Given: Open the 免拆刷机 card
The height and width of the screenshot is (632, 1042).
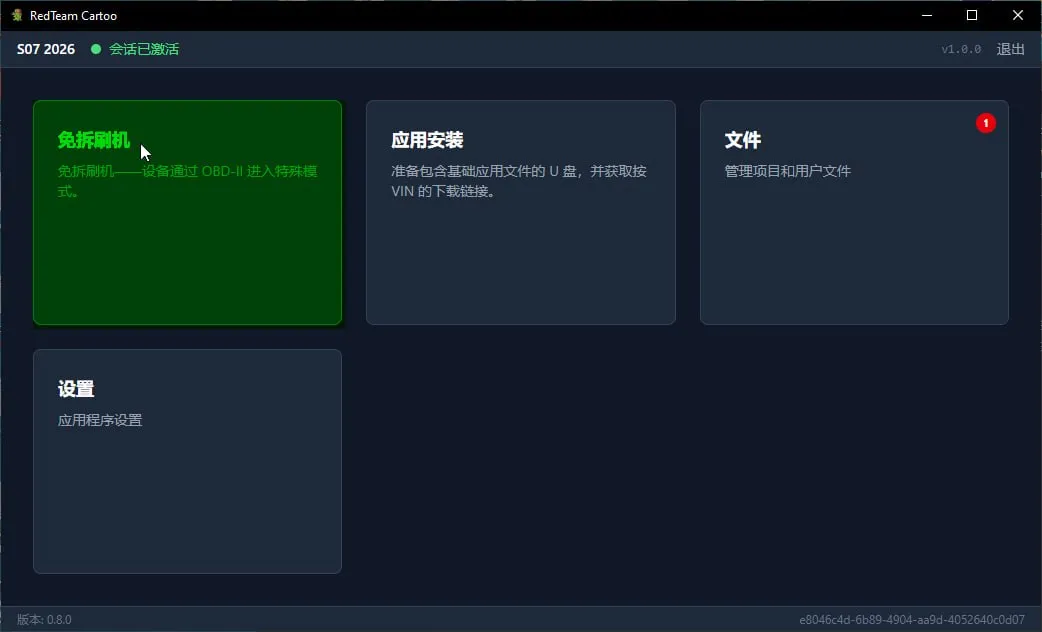Looking at the screenshot, I should pos(187,213).
